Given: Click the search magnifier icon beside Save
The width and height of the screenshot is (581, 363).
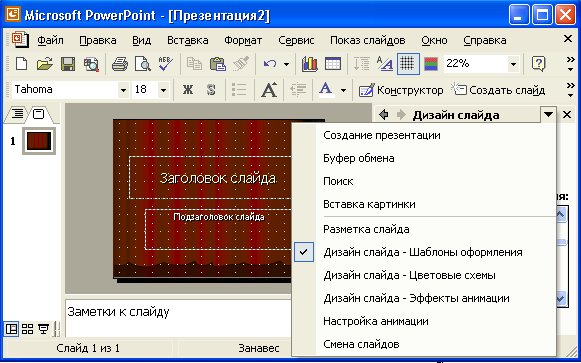Looking at the screenshot, I should 91,64.
